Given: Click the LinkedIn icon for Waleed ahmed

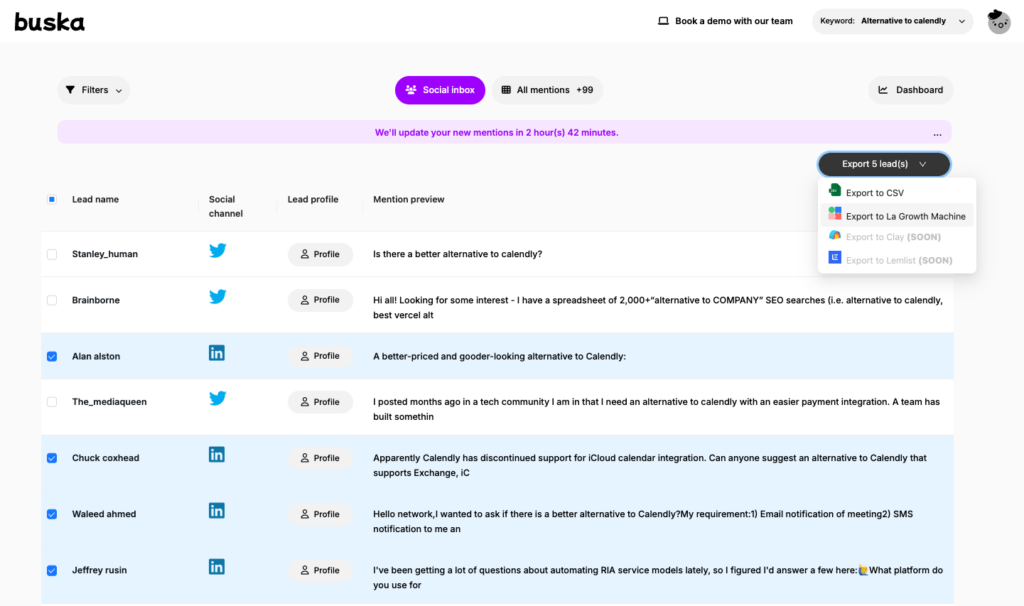Looking at the screenshot, I should 217,511.
